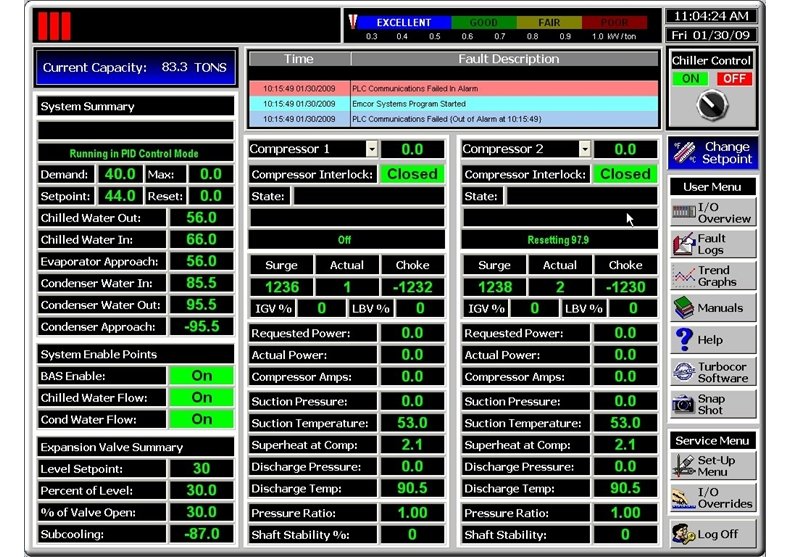Switch Chiller Control to ON

click(690, 79)
